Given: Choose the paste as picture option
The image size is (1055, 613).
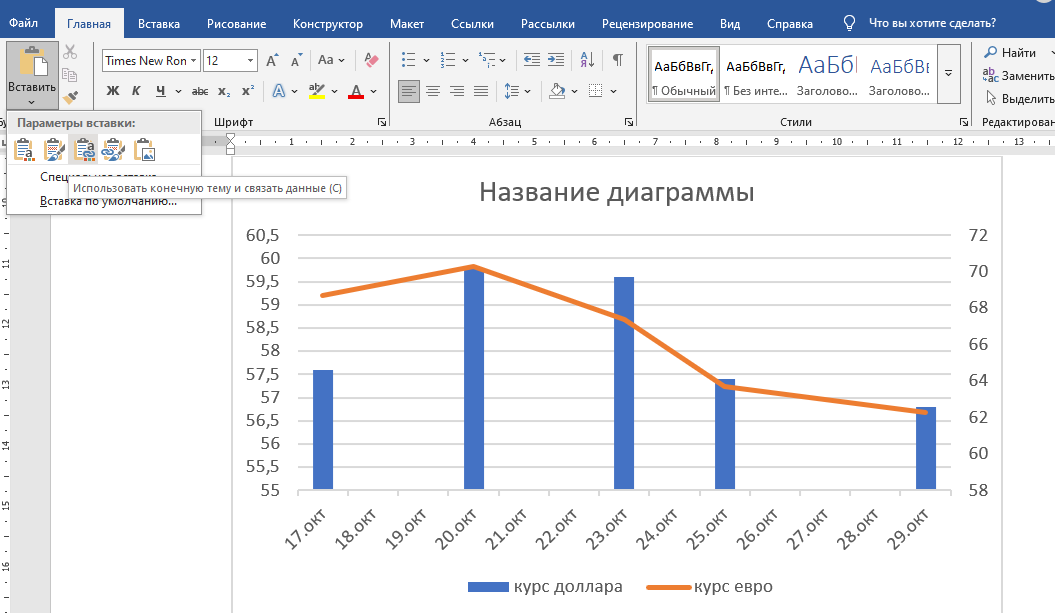Looking at the screenshot, I should (146, 150).
